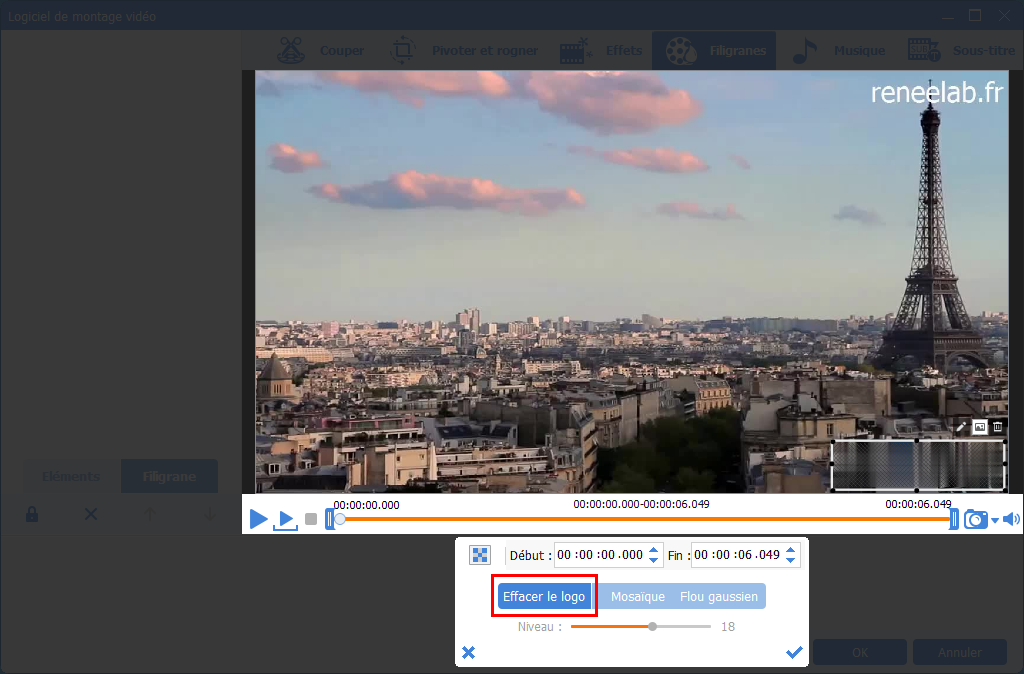Adjust the Niveau slider handle
Image resolution: width=1024 pixels, height=674 pixels.
click(653, 626)
